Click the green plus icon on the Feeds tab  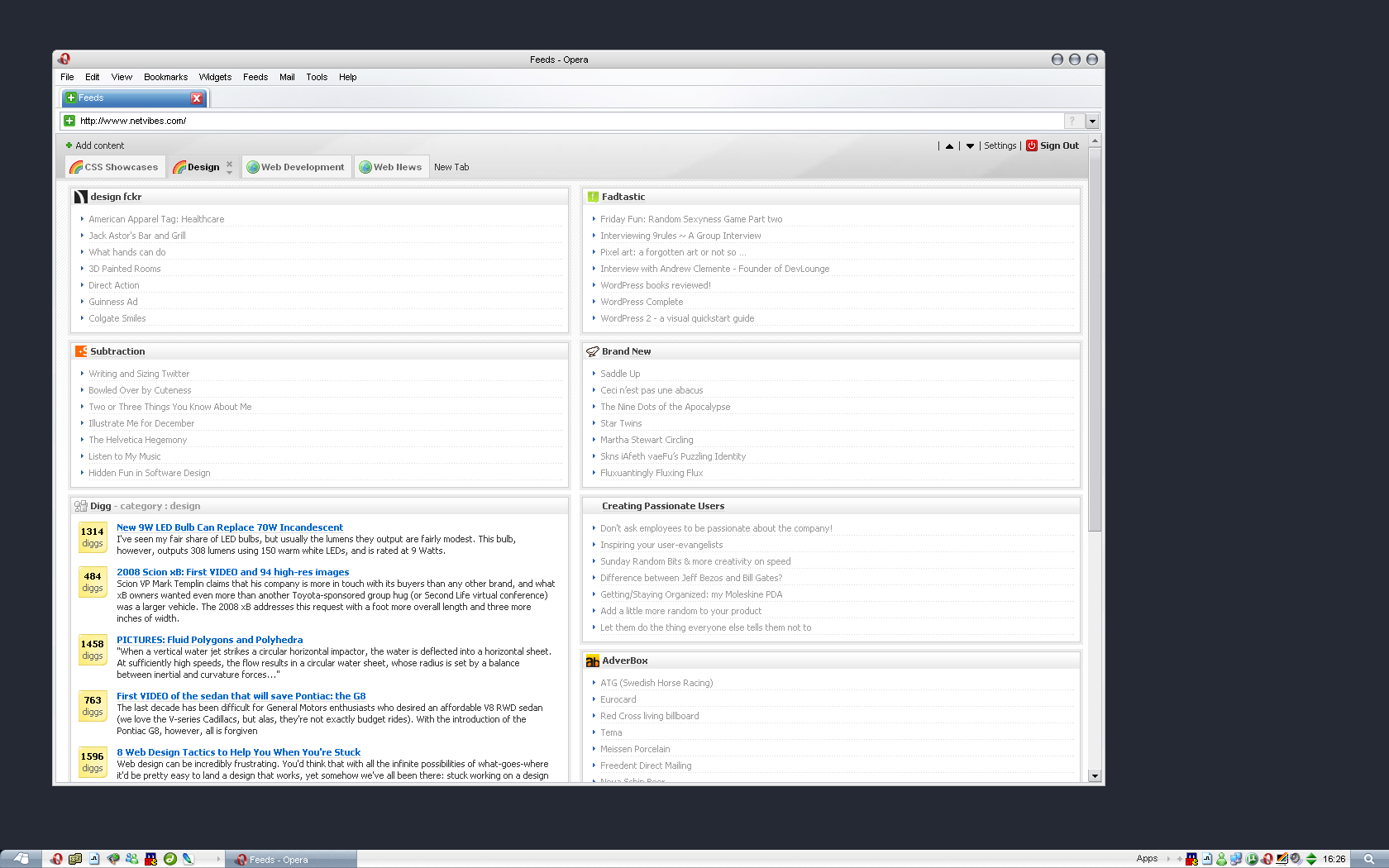71,98
